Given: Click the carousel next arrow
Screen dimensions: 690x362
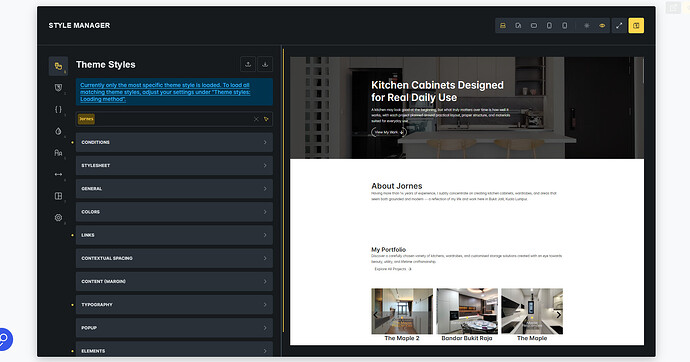Looking at the screenshot, I should pyautogui.click(x=558, y=315).
